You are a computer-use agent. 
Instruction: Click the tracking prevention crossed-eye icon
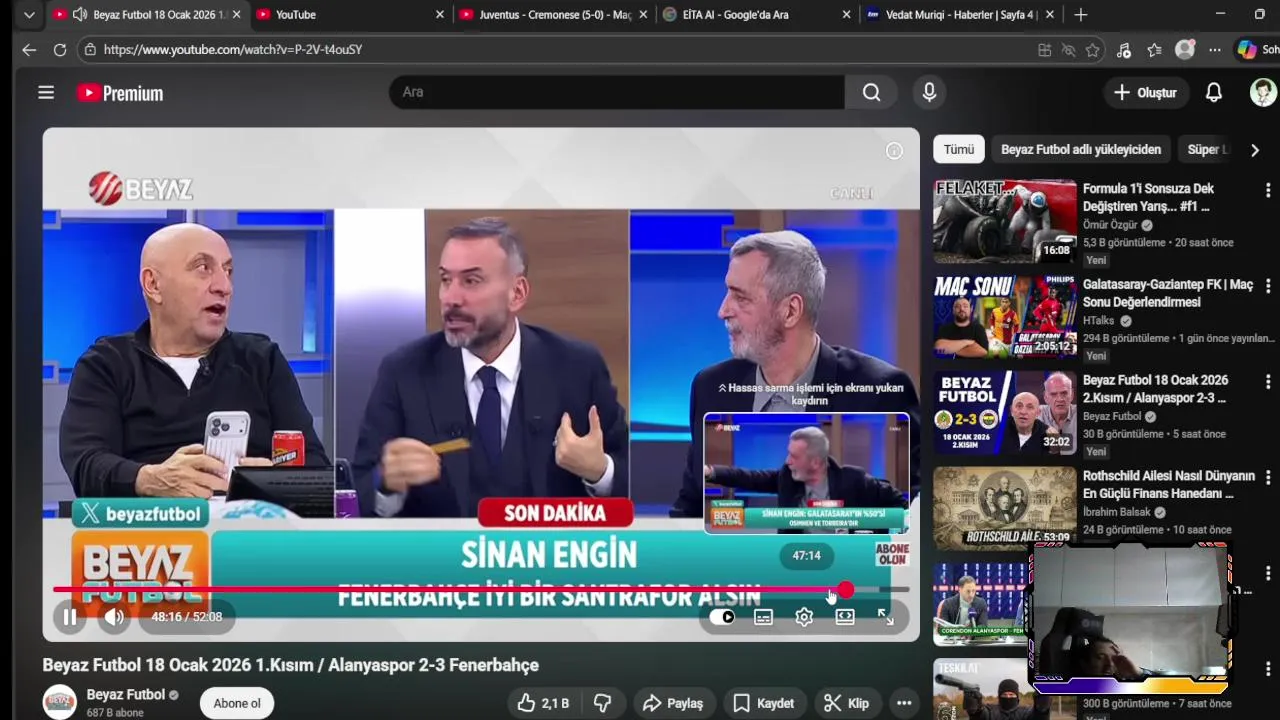1068,50
